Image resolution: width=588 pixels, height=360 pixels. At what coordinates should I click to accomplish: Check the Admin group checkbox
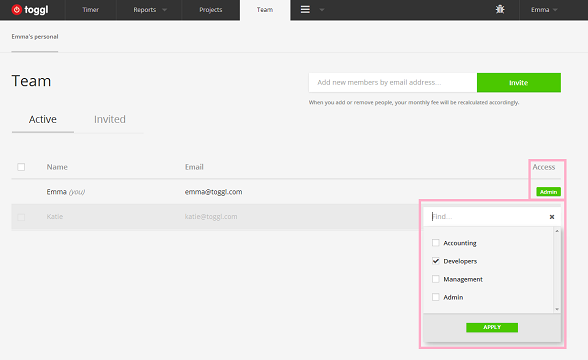[x=435, y=297]
